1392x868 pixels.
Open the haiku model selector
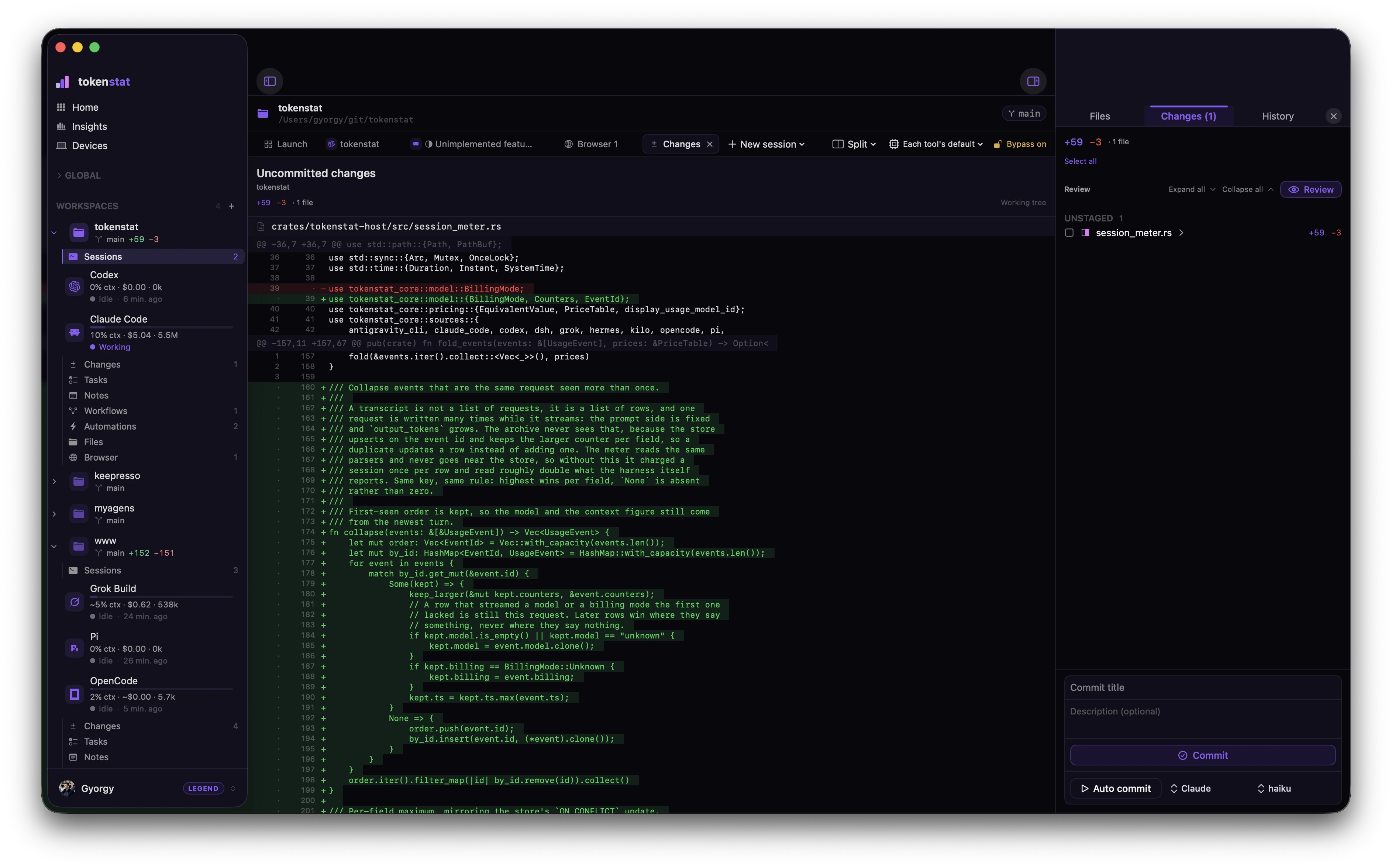(1274, 788)
